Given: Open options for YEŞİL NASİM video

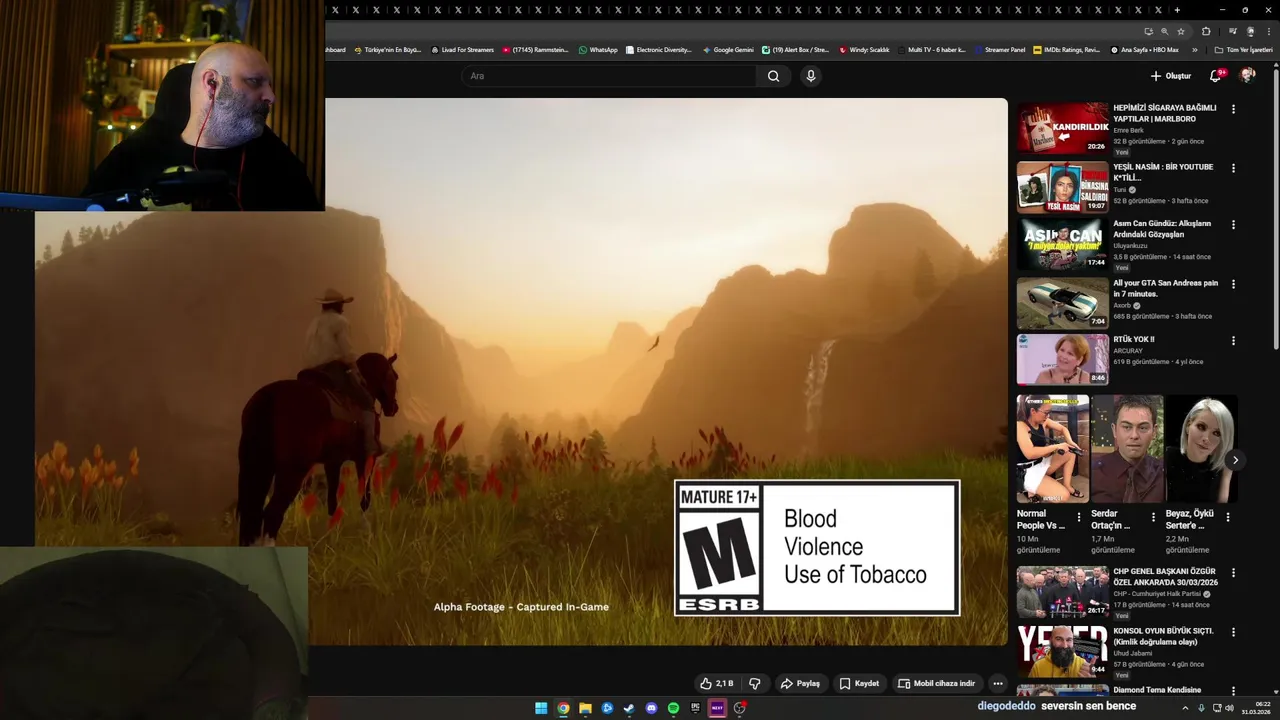Looking at the screenshot, I should coord(1233,168).
